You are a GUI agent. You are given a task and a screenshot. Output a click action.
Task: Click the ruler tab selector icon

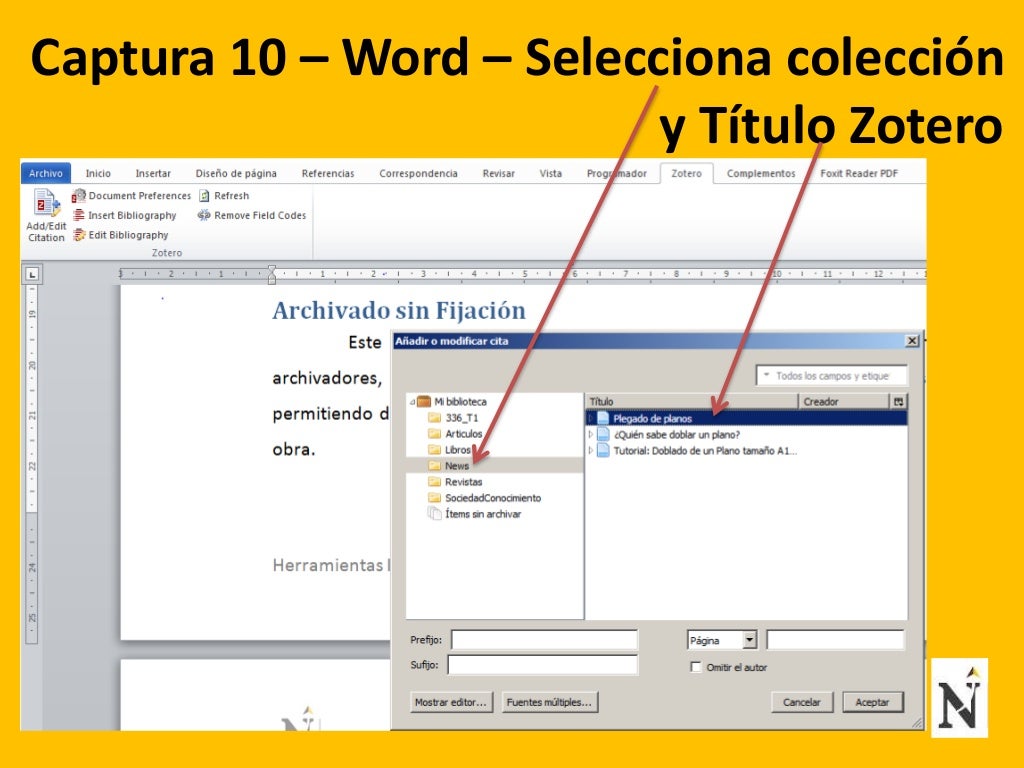tap(32, 274)
